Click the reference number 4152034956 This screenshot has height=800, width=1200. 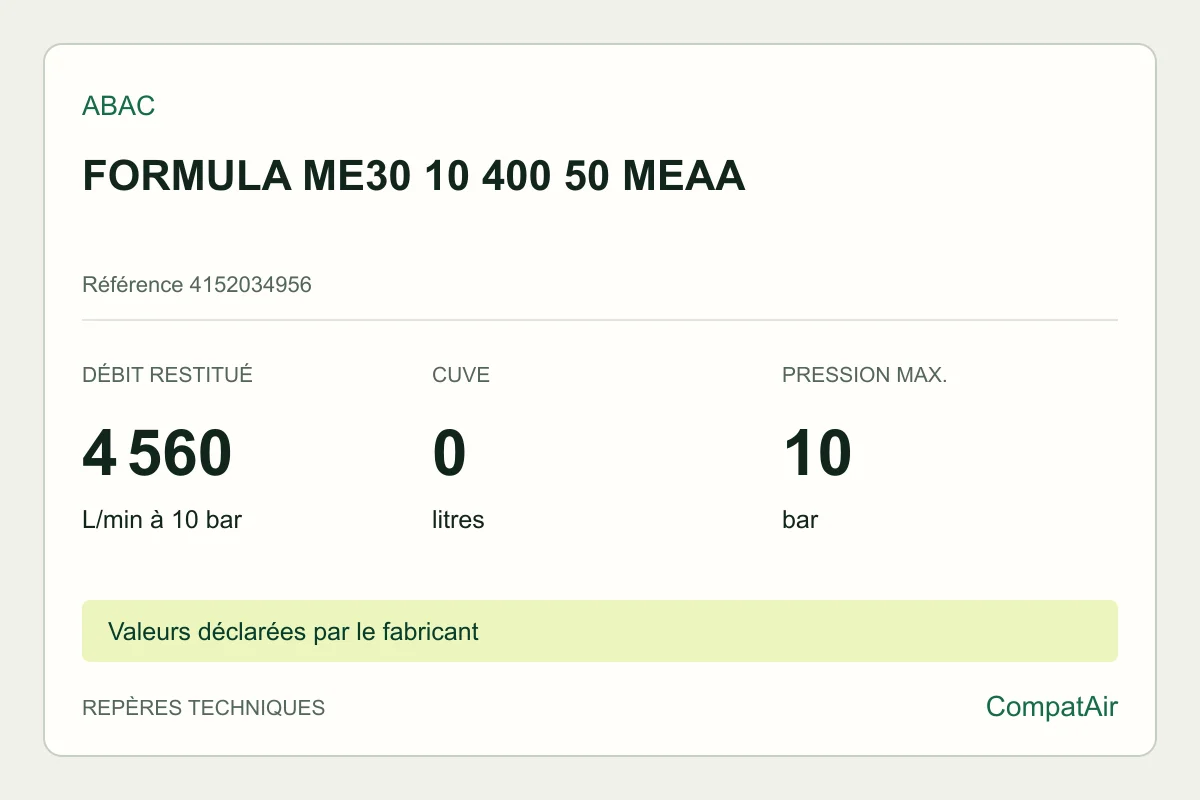(x=250, y=285)
